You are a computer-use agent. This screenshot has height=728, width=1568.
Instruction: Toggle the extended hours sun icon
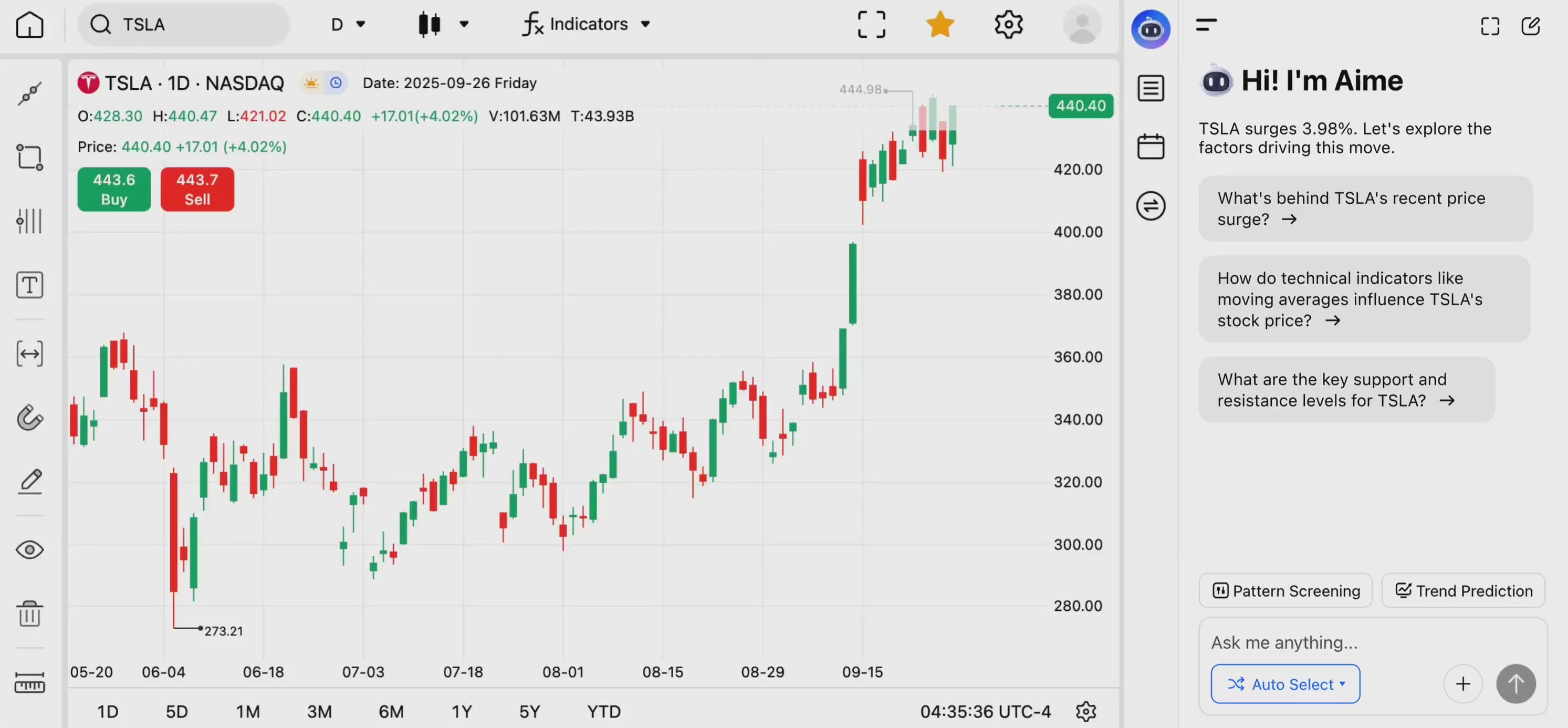pyautogui.click(x=311, y=83)
